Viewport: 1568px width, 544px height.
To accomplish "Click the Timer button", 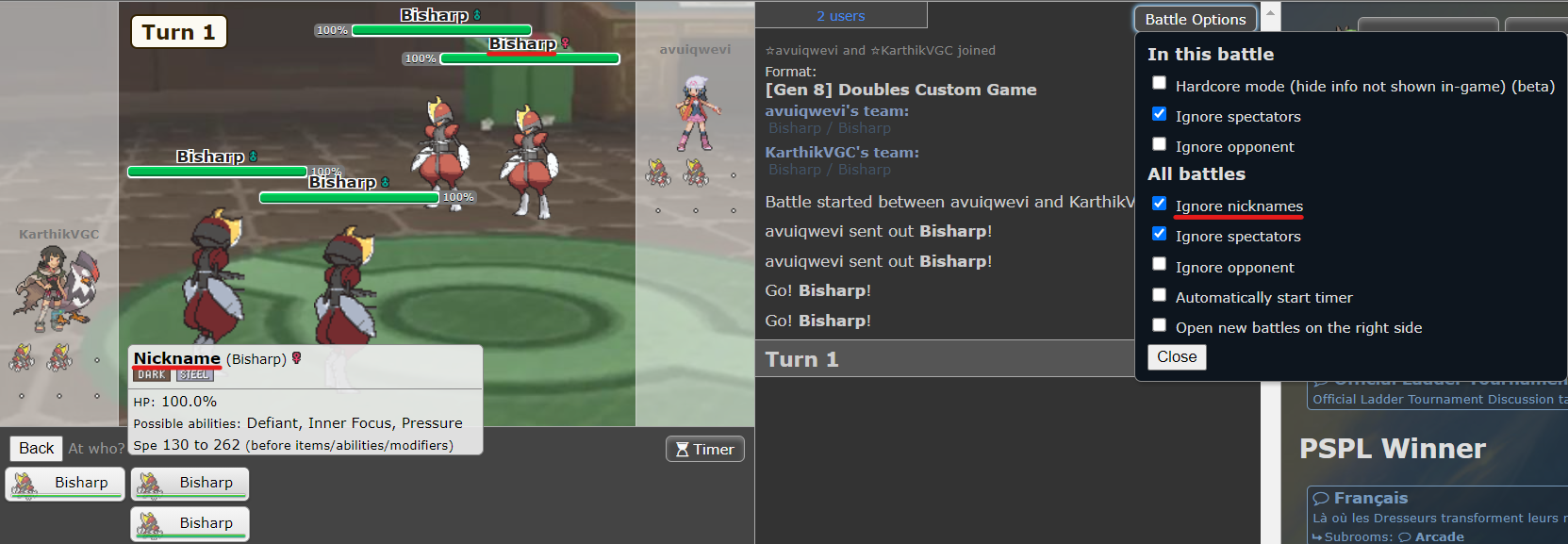I will click(x=705, y=449).
